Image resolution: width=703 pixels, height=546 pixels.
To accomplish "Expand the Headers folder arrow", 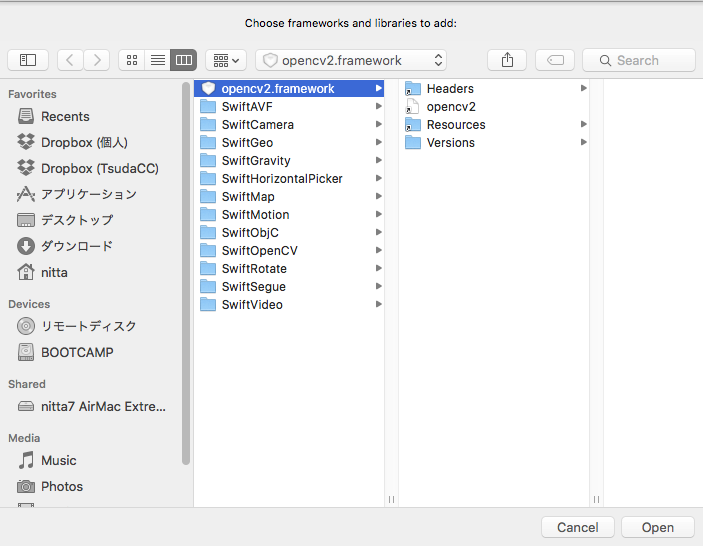I will click(583, 89).
